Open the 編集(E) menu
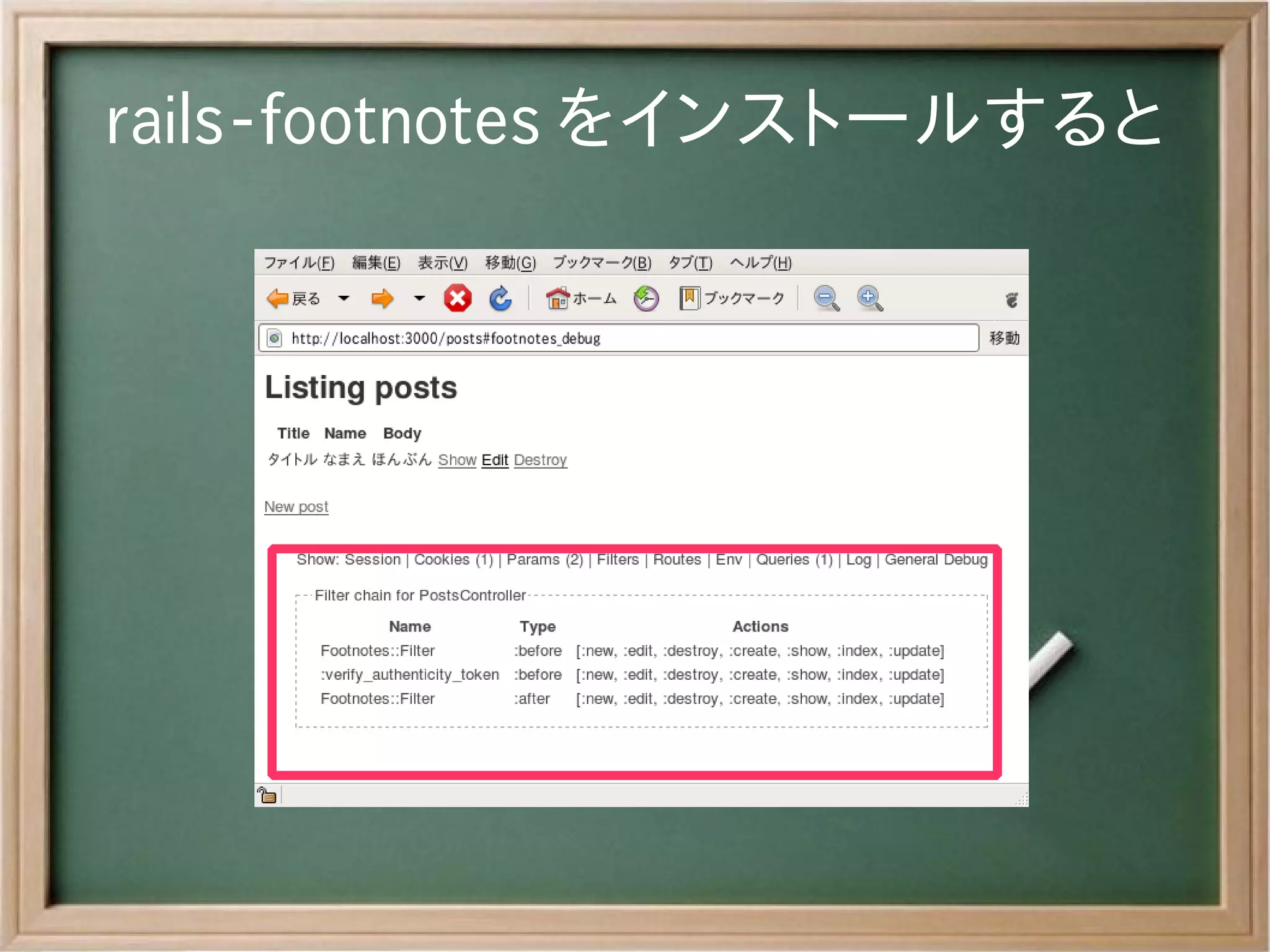Image resolution: width=1270 pixels, height=952 pixels. (x=376, y=263)
